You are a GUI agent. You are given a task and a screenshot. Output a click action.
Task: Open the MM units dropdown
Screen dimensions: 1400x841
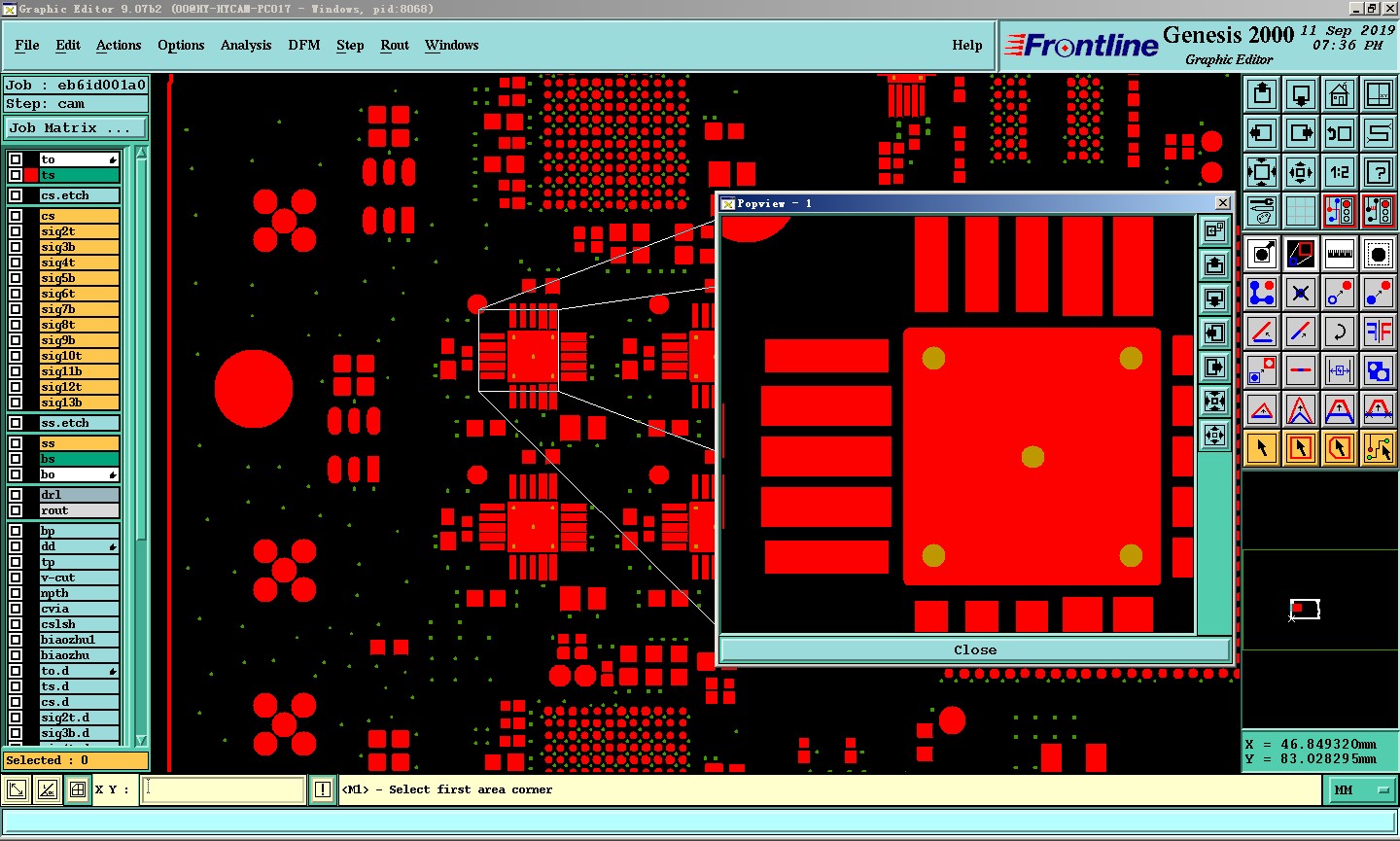coord(1361,790)
